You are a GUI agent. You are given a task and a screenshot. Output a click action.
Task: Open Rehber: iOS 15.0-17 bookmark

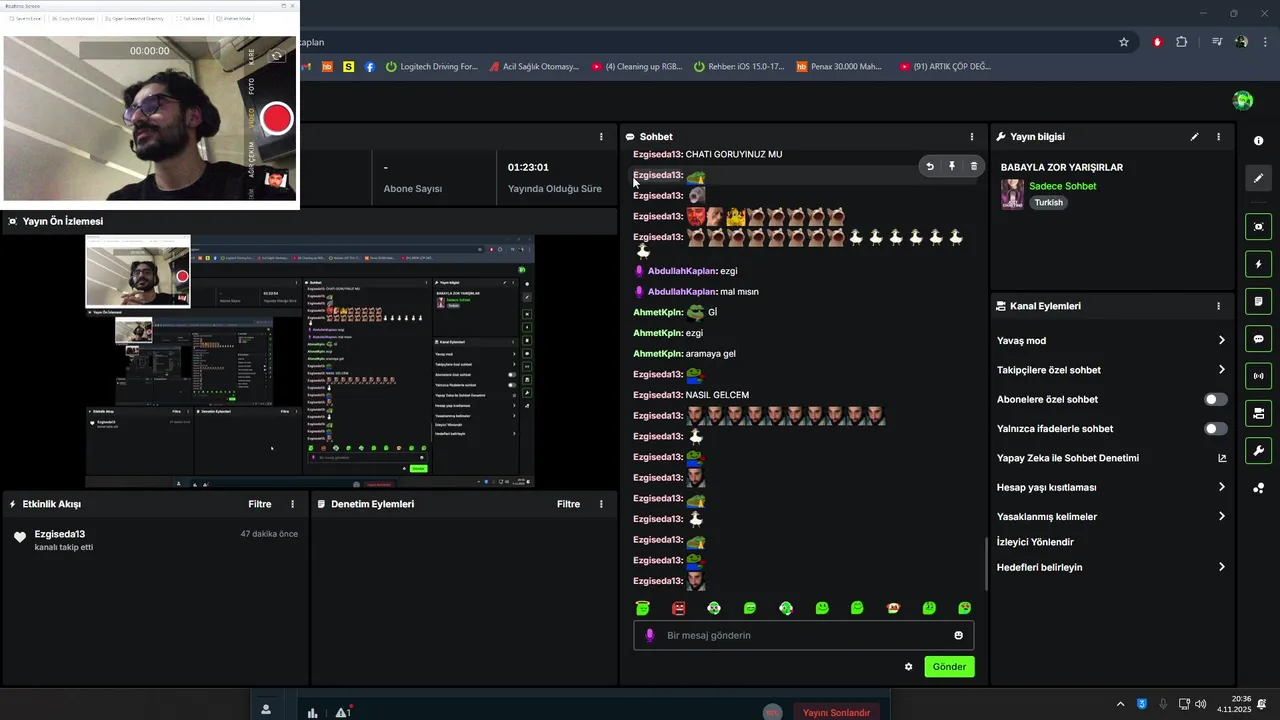738,67
